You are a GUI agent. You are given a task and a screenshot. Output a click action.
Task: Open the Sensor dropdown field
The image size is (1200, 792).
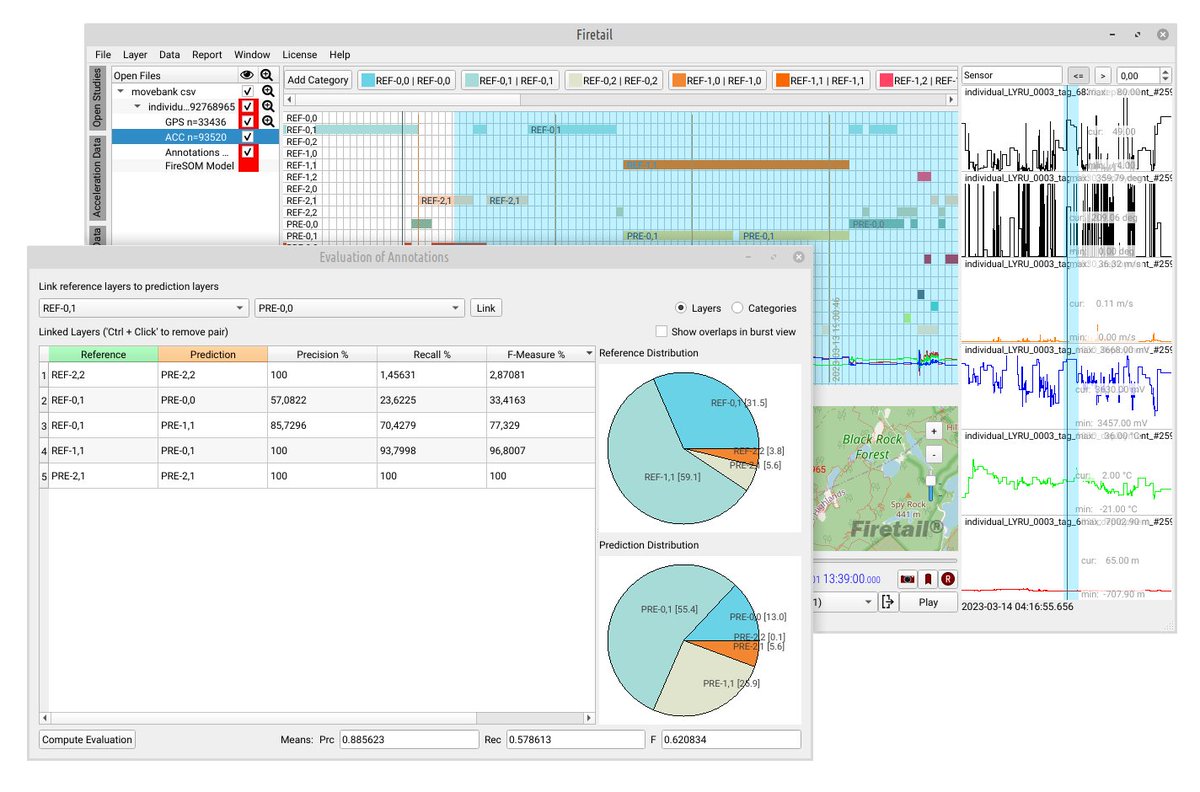[1012, 75]
